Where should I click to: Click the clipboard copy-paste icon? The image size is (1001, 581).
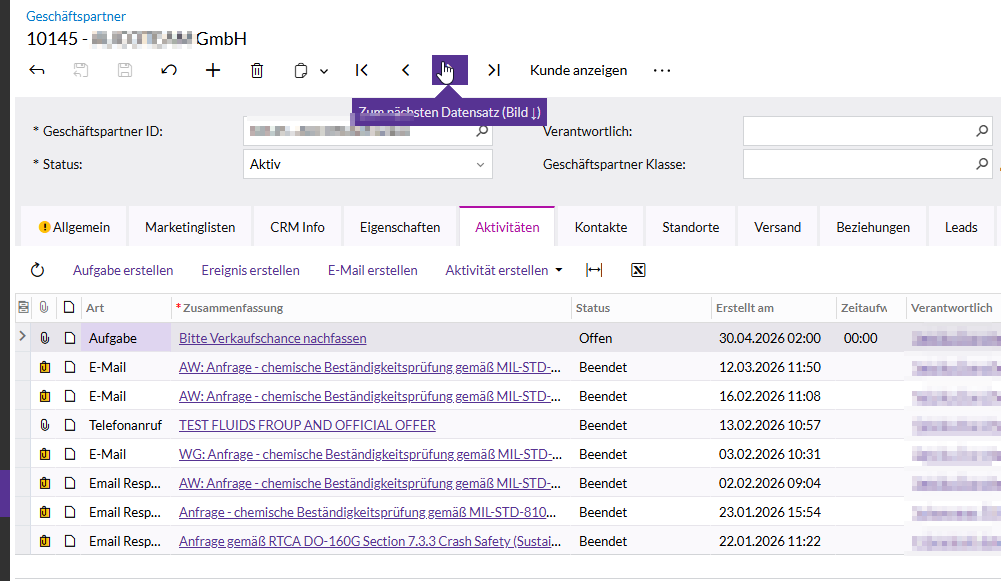tap(301, 70)
